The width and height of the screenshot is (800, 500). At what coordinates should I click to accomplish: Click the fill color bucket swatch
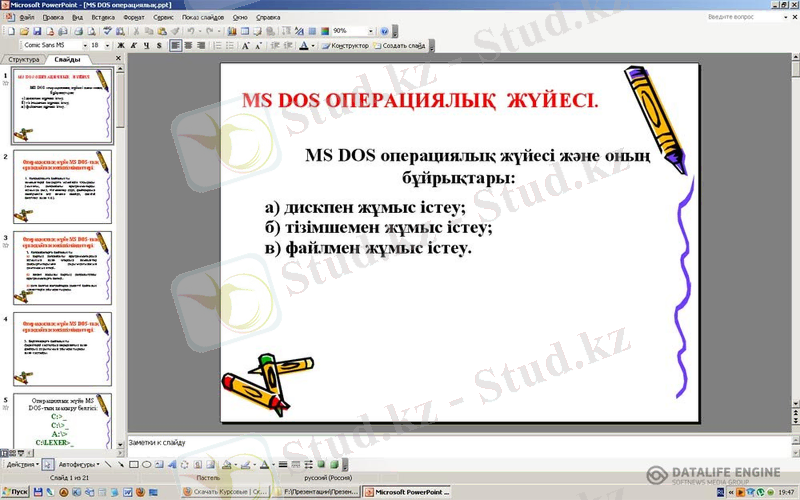click(x=227, y=464)
